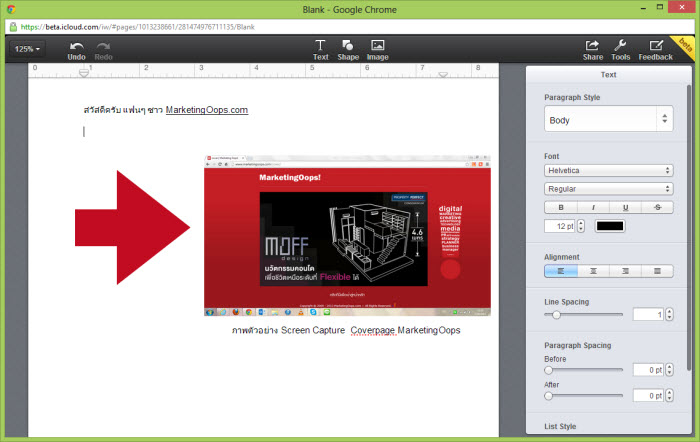Image resolution: width=700 pixels, height=442 pixels.
Task: Click the Before spacing stepper arrows
Action: coord(669,370)
